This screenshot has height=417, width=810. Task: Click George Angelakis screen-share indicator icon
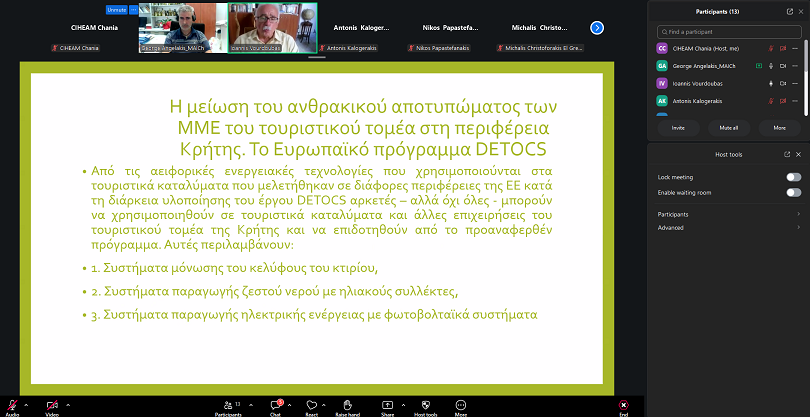point(758,66)
